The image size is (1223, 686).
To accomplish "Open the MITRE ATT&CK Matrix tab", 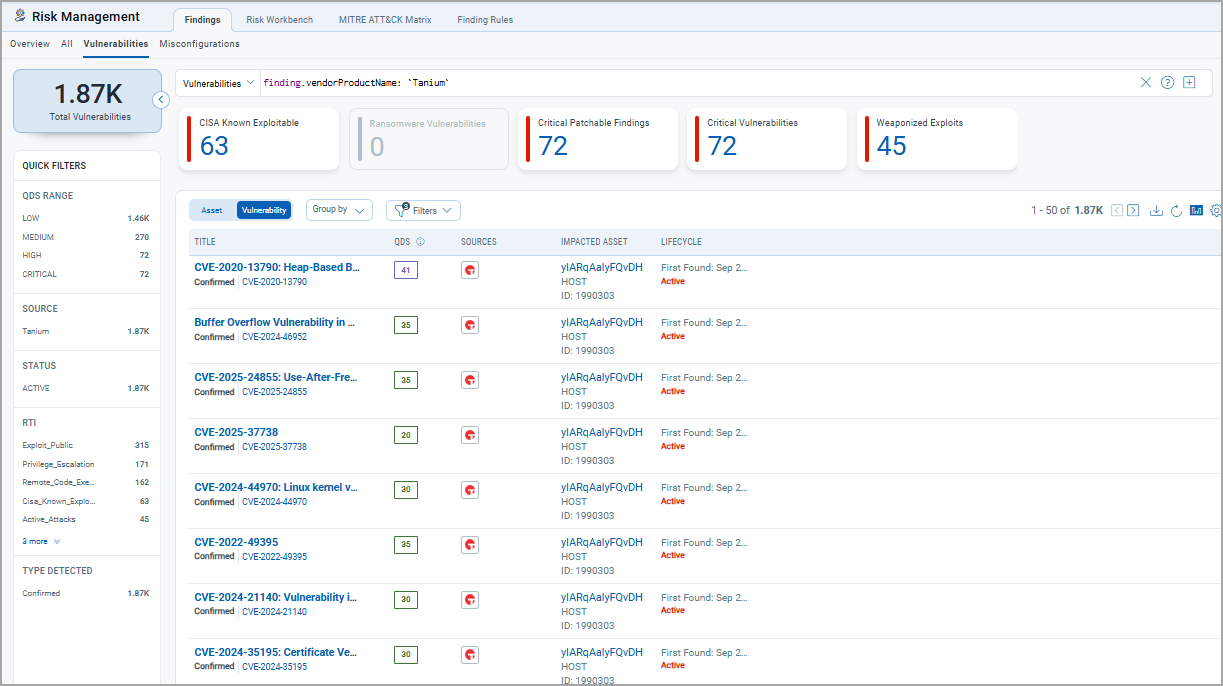I will [x=385, y=20].
